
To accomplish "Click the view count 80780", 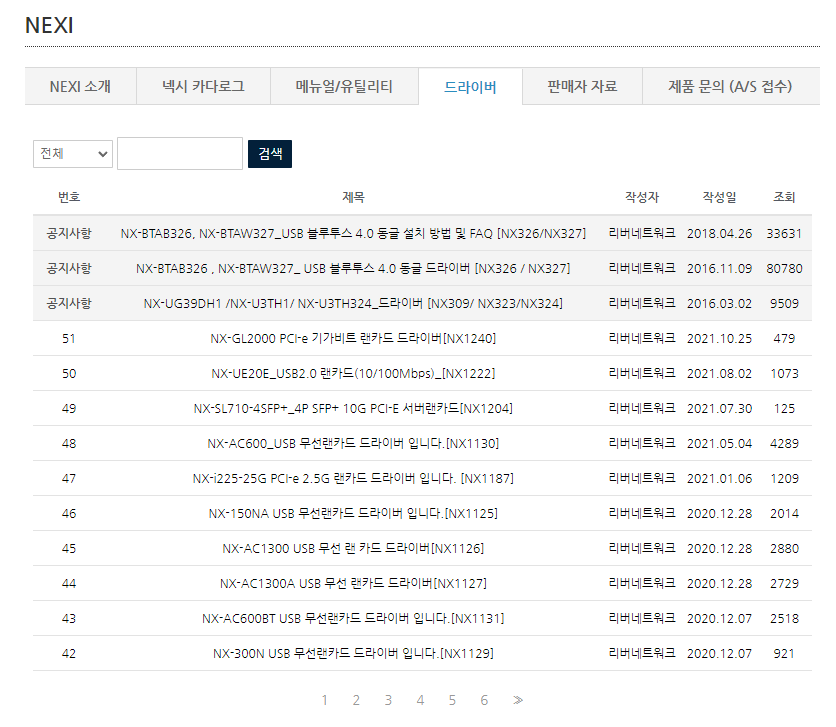I will pos(784,269).
